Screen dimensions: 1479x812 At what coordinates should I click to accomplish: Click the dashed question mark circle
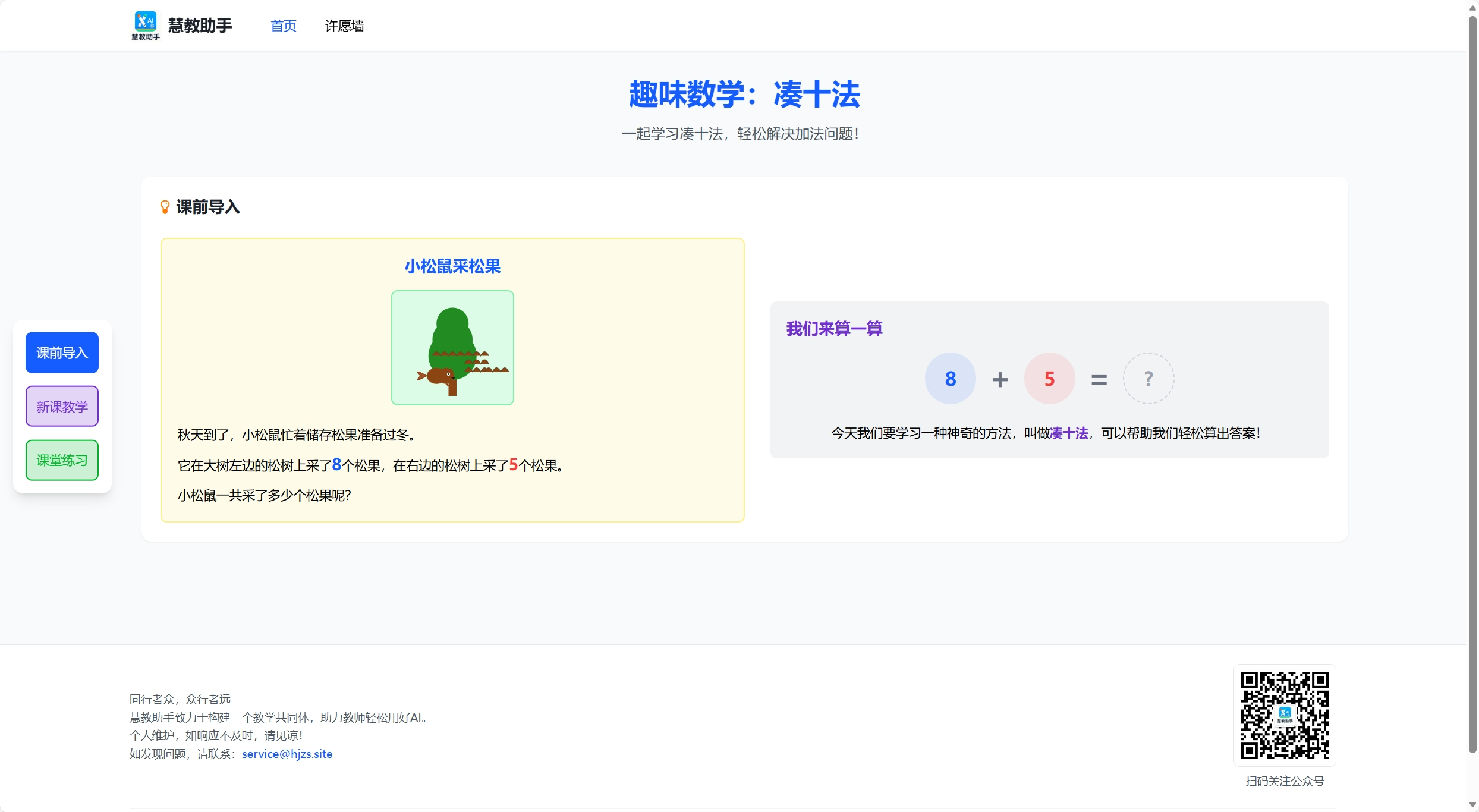(1148, 379)
